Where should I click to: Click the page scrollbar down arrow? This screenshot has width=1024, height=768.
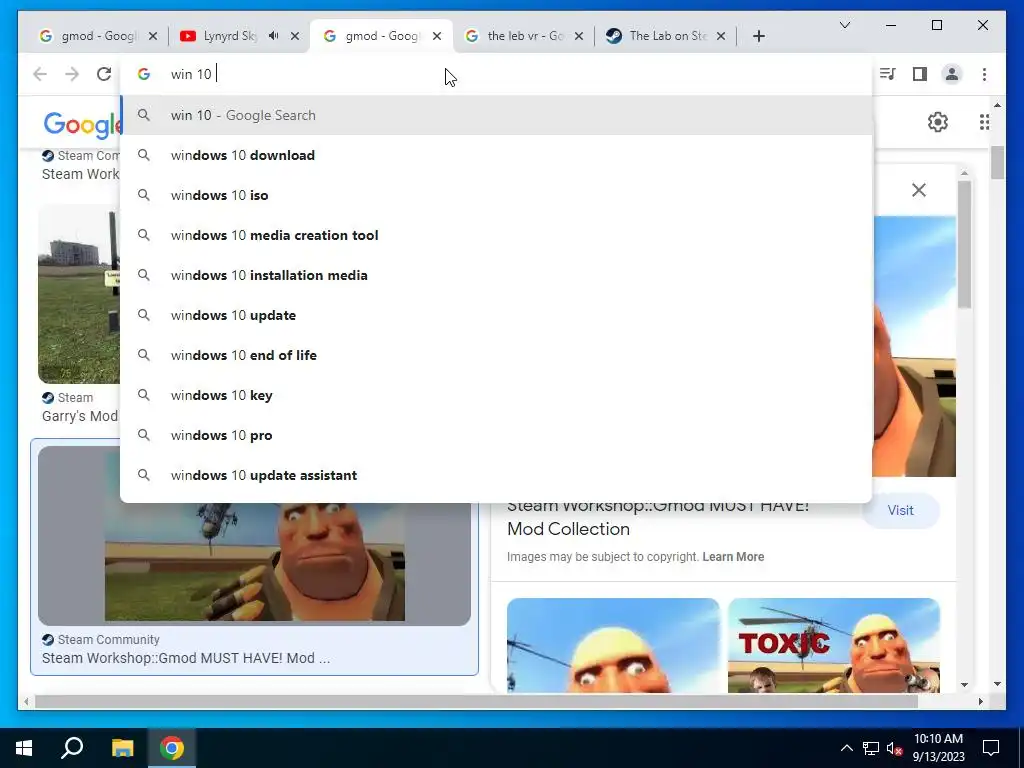pyautogui.click(x=997, y=684)
